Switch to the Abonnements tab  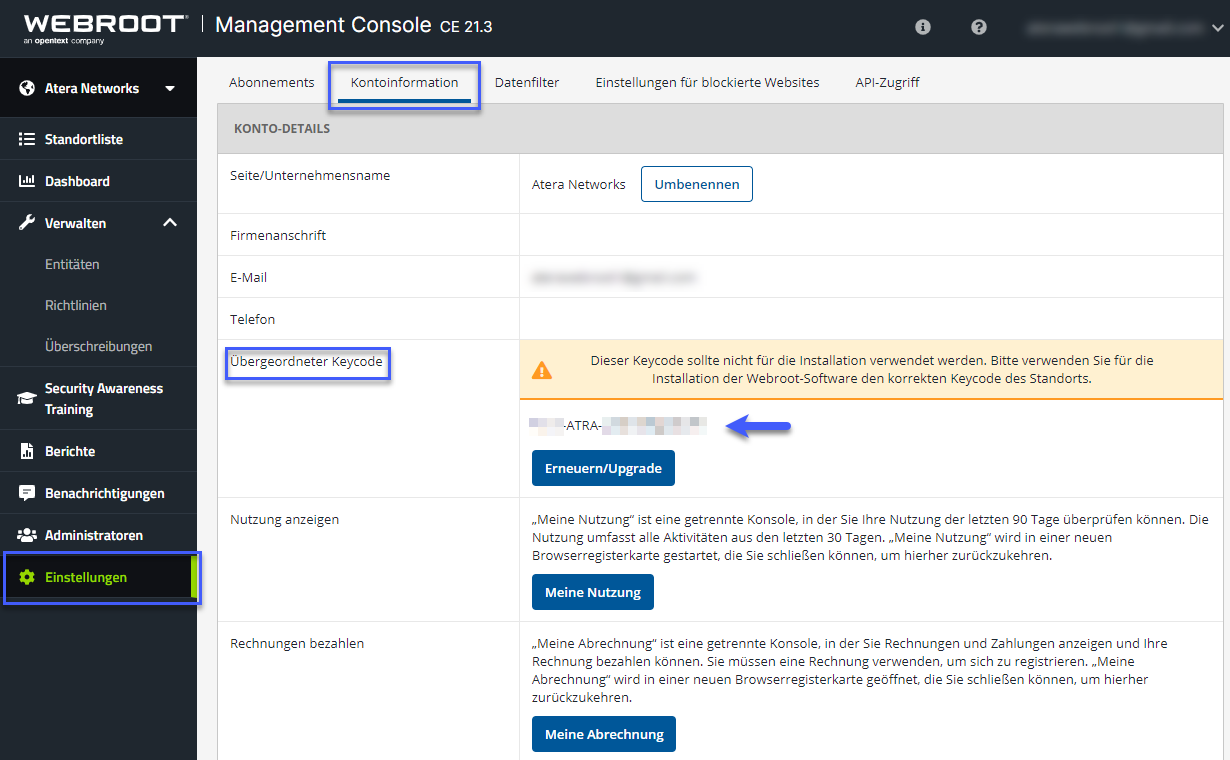point(272,82)
